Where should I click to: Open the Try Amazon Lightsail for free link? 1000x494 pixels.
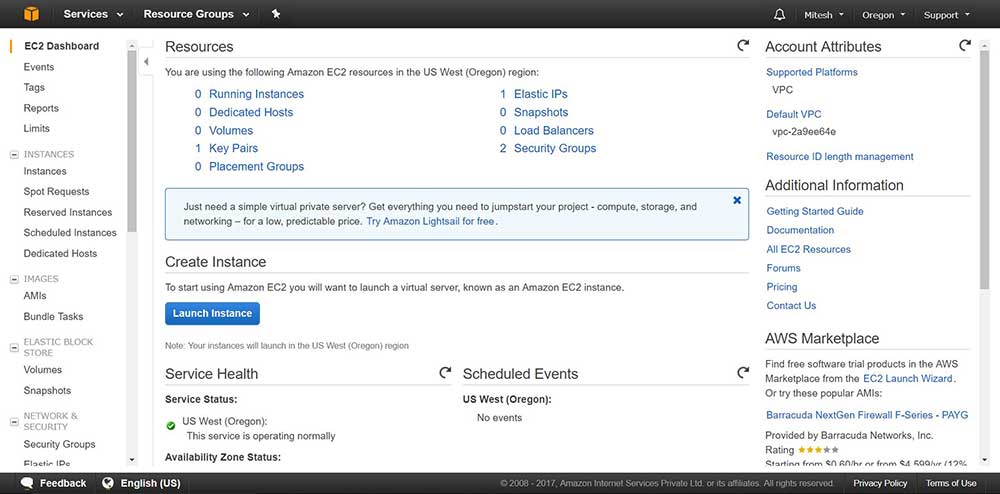[x=430, y=221]
